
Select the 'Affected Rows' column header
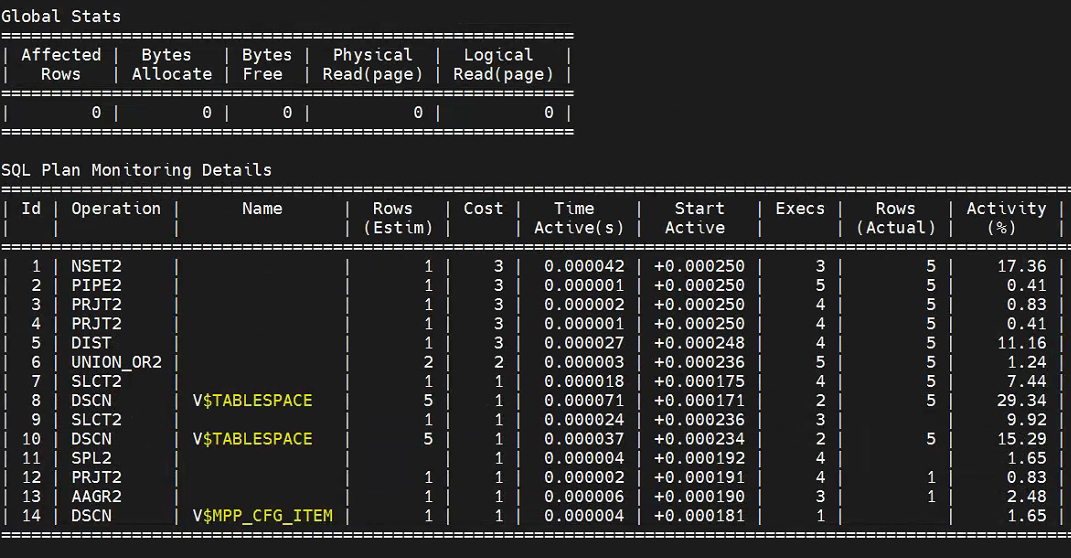[x=61, y=64]
